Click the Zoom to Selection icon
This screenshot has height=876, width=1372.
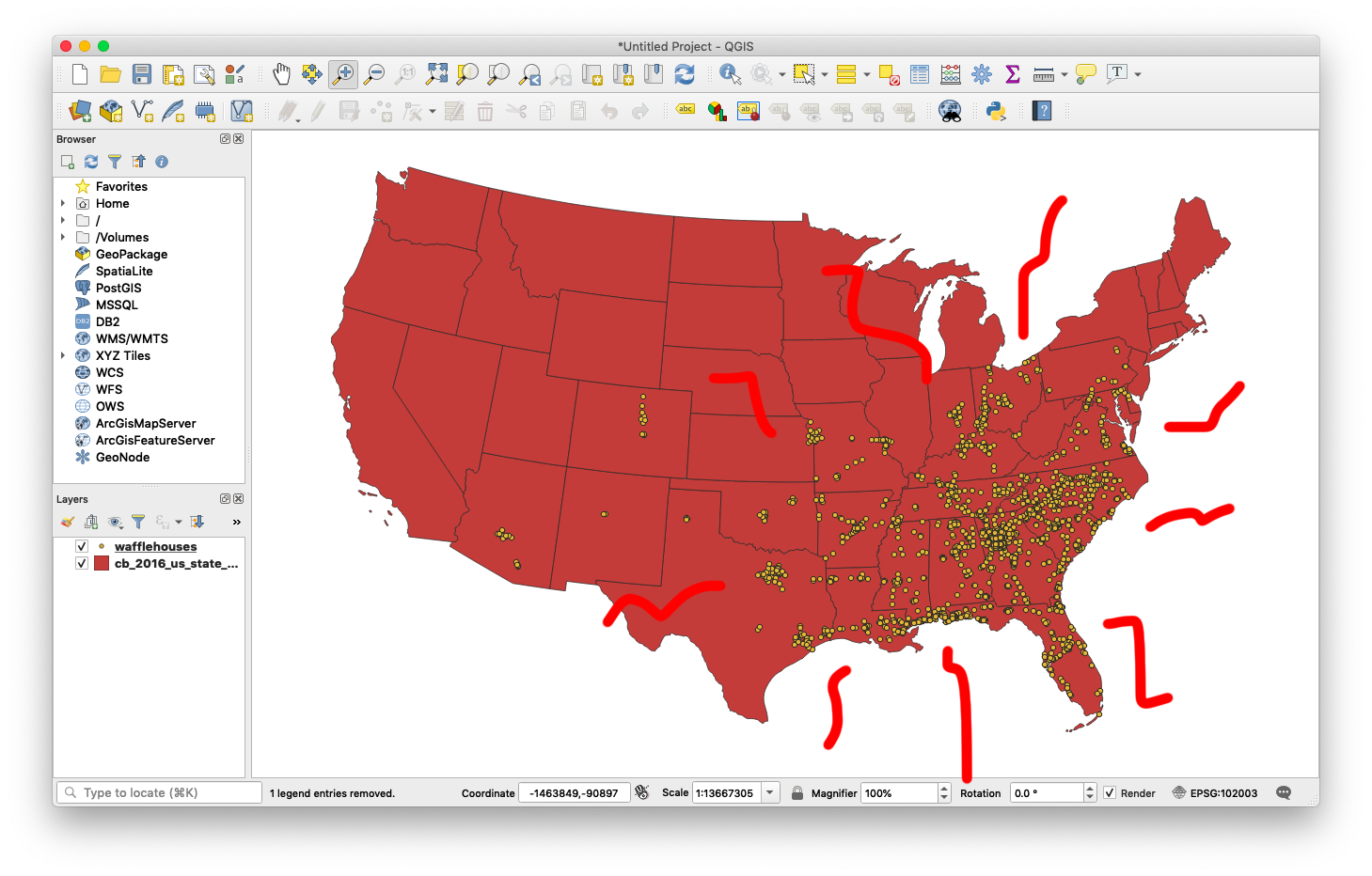coord(467,74)
